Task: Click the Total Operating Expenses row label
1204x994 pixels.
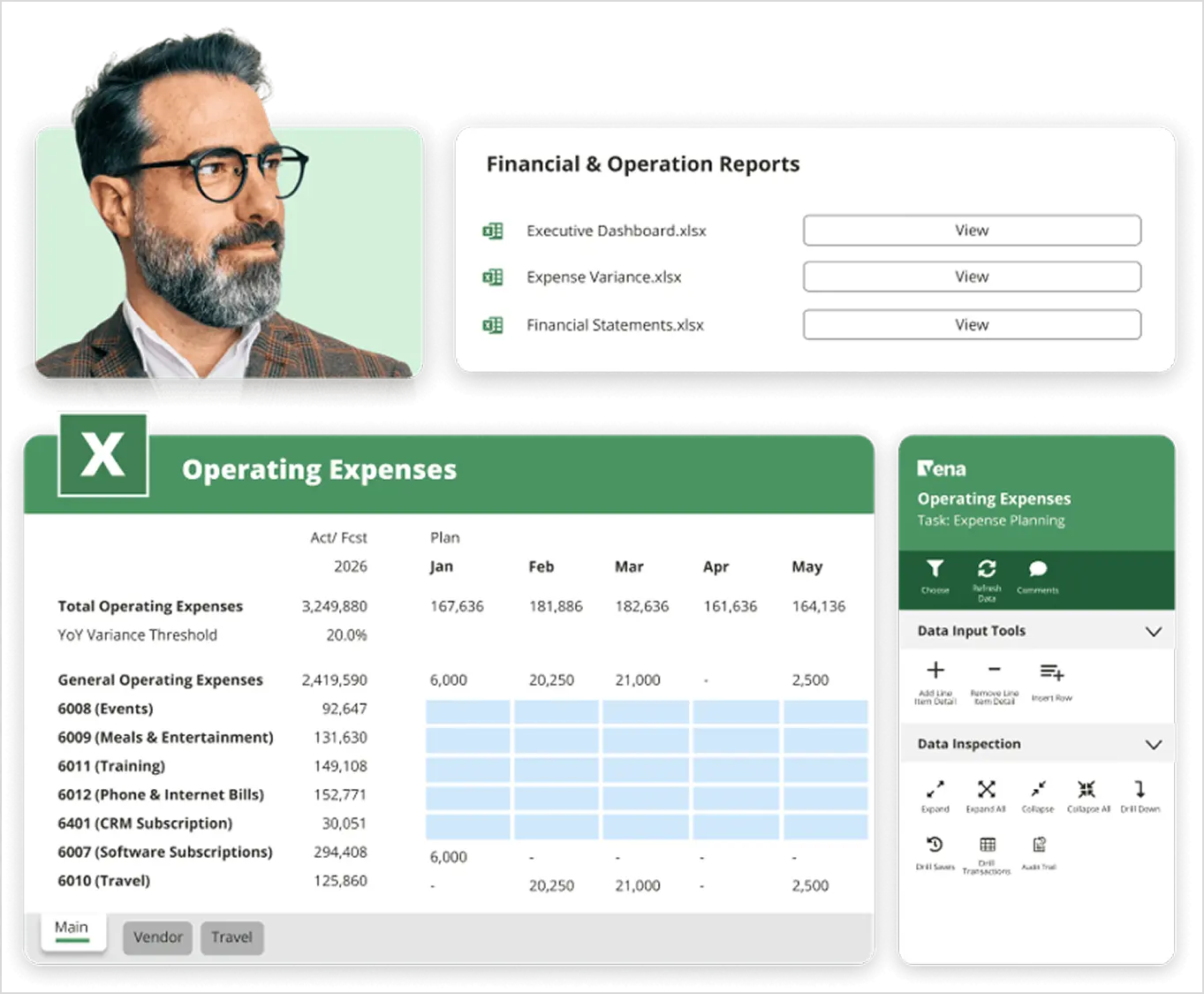Action: pyautogui.click(x=150, y=606)
